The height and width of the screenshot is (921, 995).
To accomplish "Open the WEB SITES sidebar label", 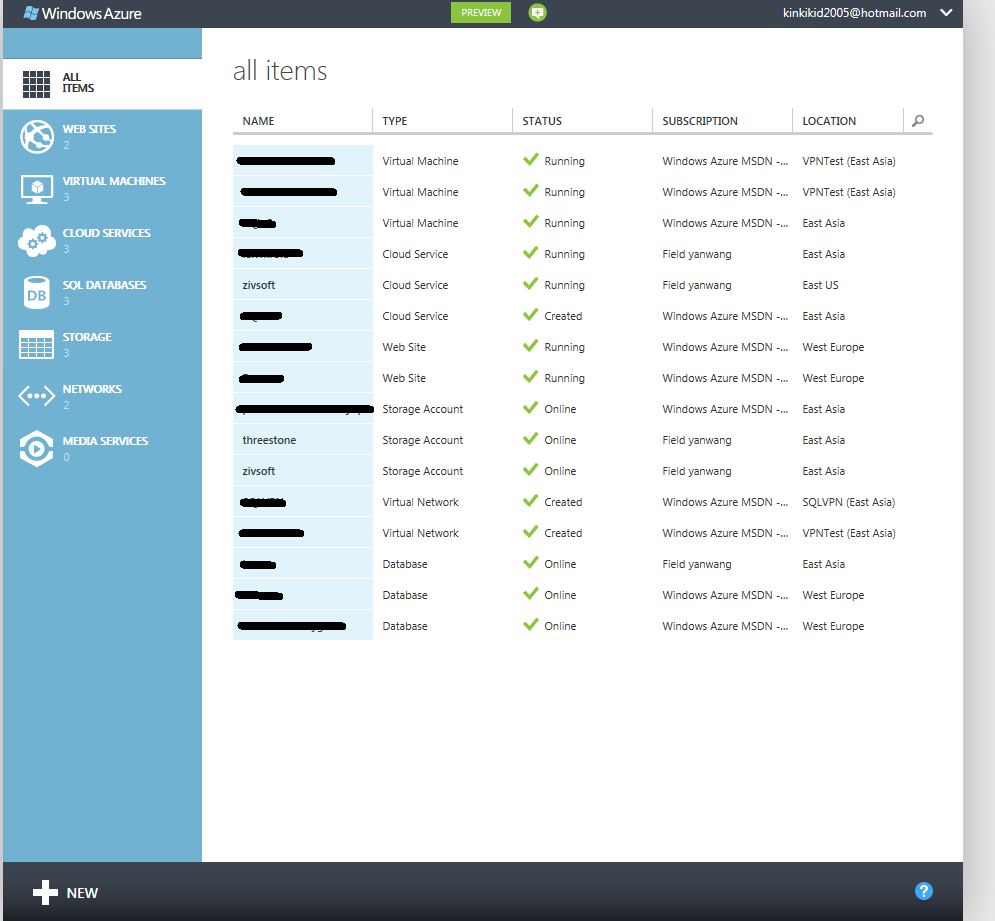I will (89, 129).
